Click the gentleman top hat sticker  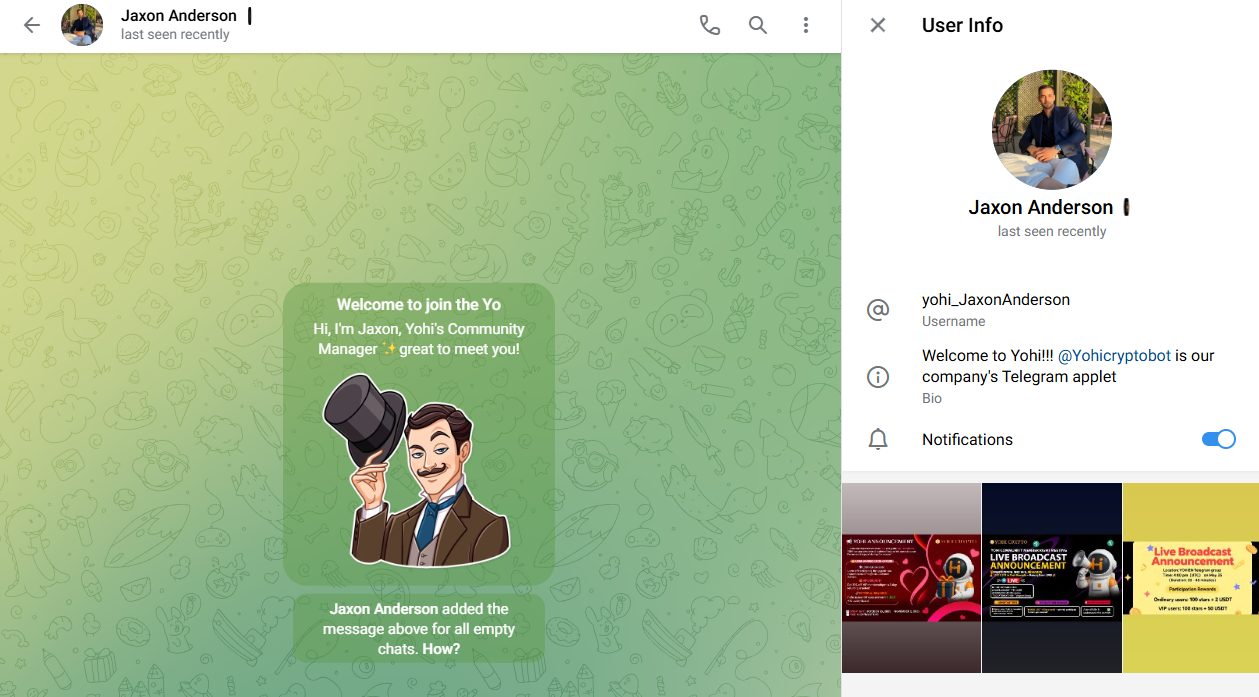point(416,470)
